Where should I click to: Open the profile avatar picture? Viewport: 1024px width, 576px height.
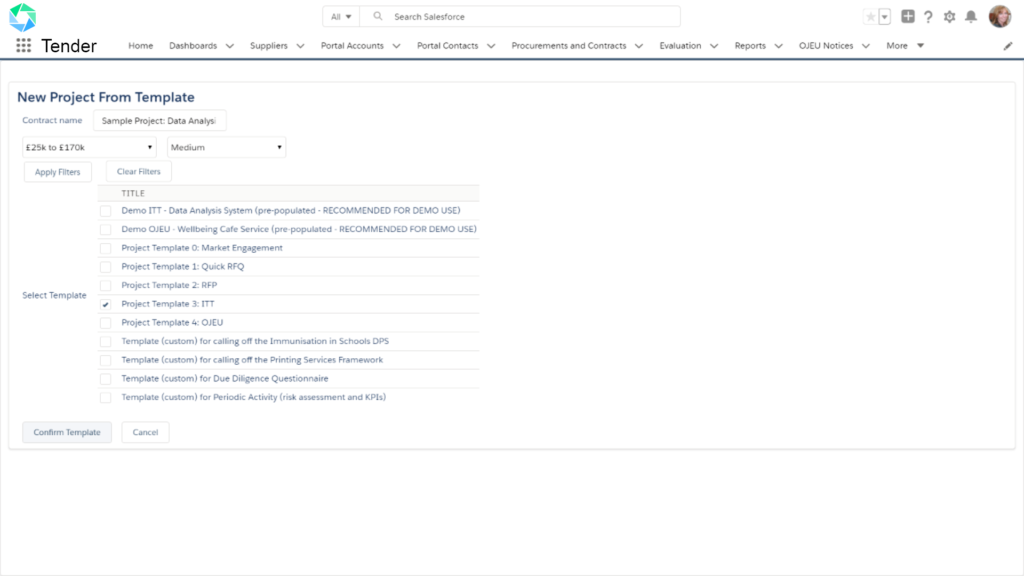pos(1000,16)
